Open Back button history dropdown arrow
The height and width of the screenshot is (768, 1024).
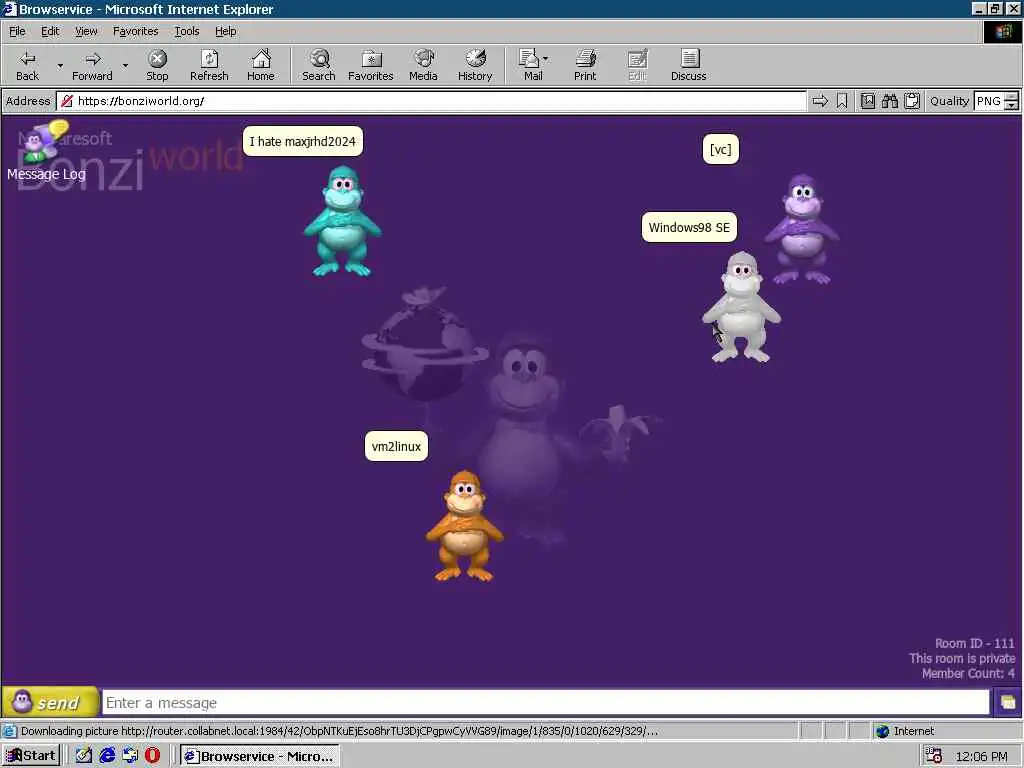coord(60,65)
